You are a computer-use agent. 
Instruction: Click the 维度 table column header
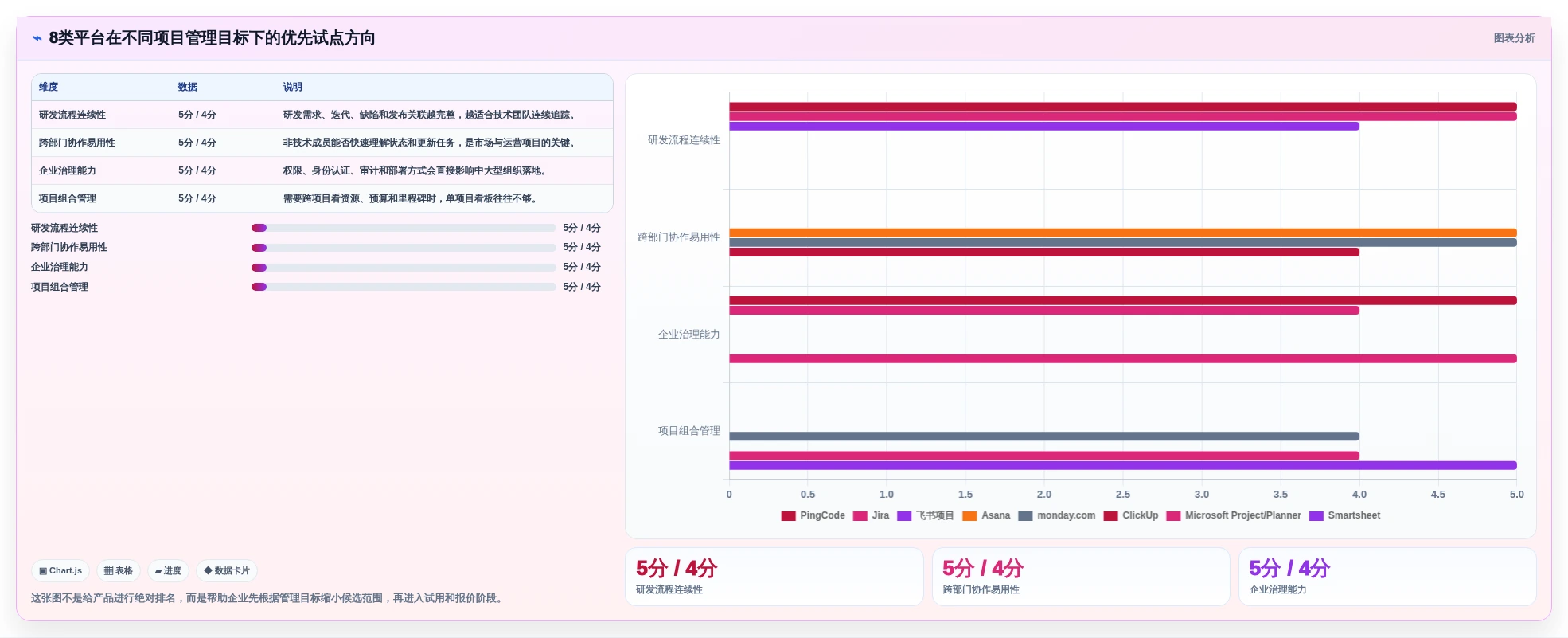(x=49, y=87)
